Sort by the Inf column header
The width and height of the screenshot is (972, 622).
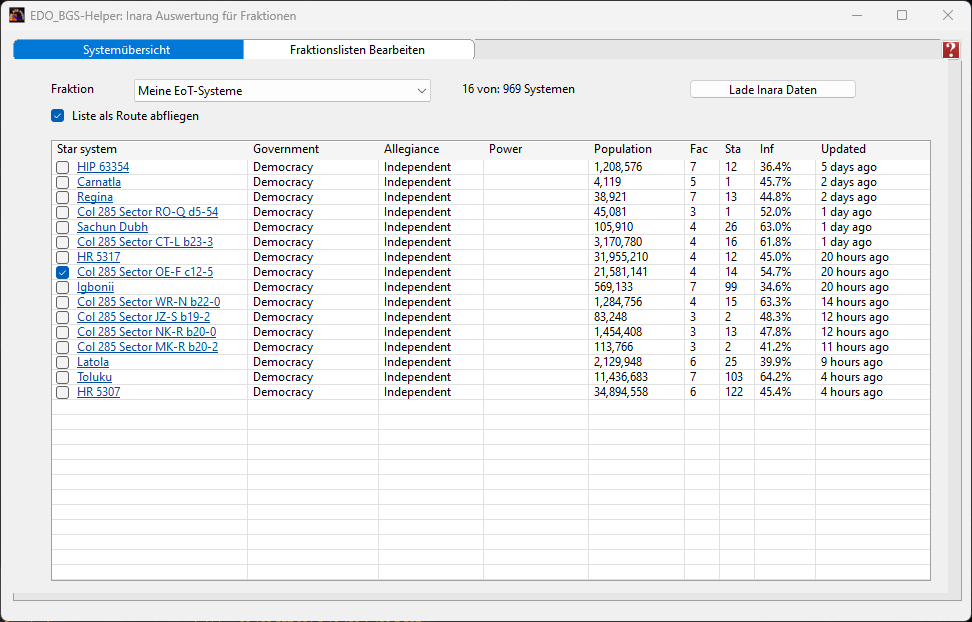point(767,149)
